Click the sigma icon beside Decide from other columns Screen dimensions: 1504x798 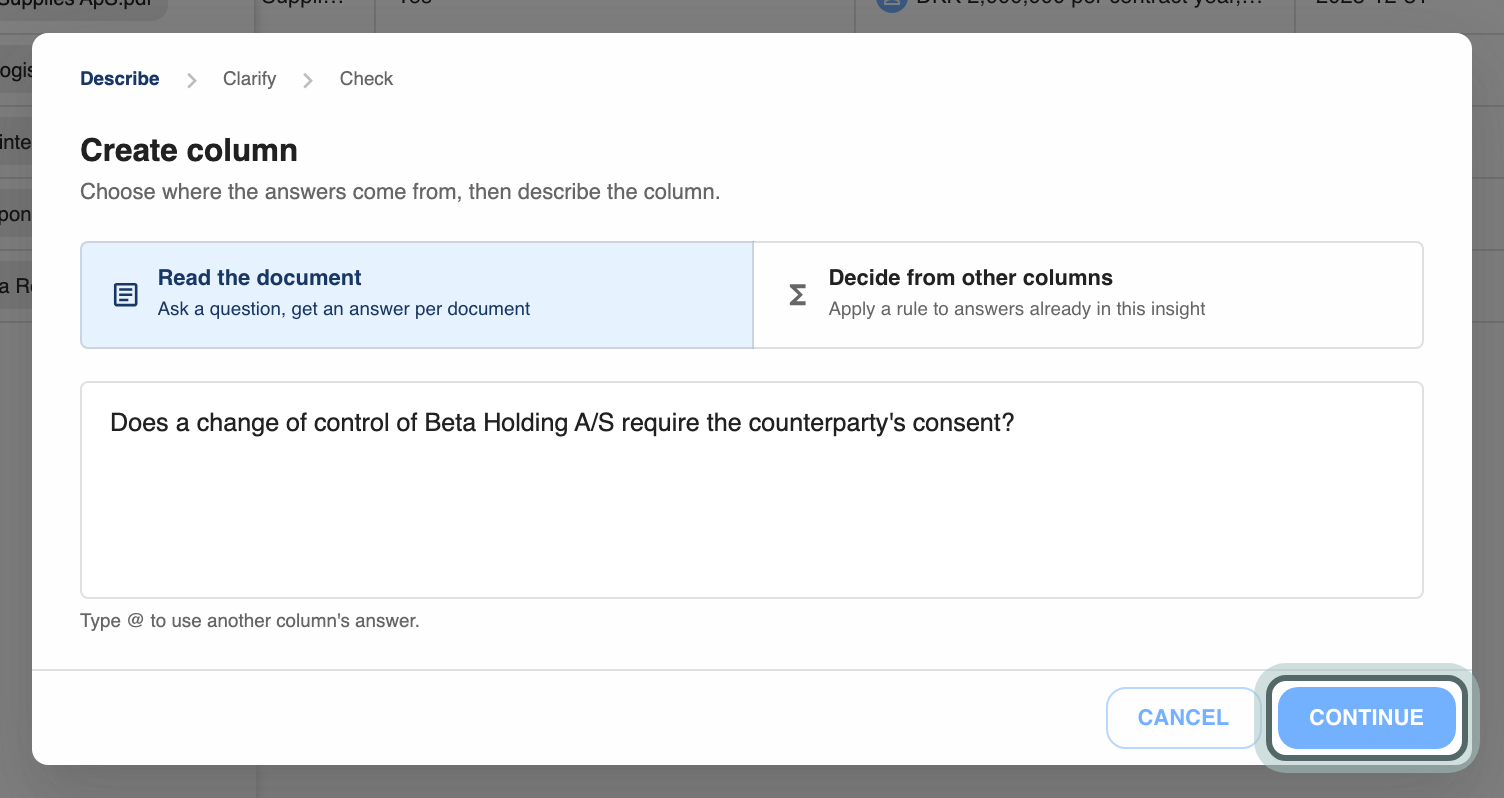coord(797,295)
